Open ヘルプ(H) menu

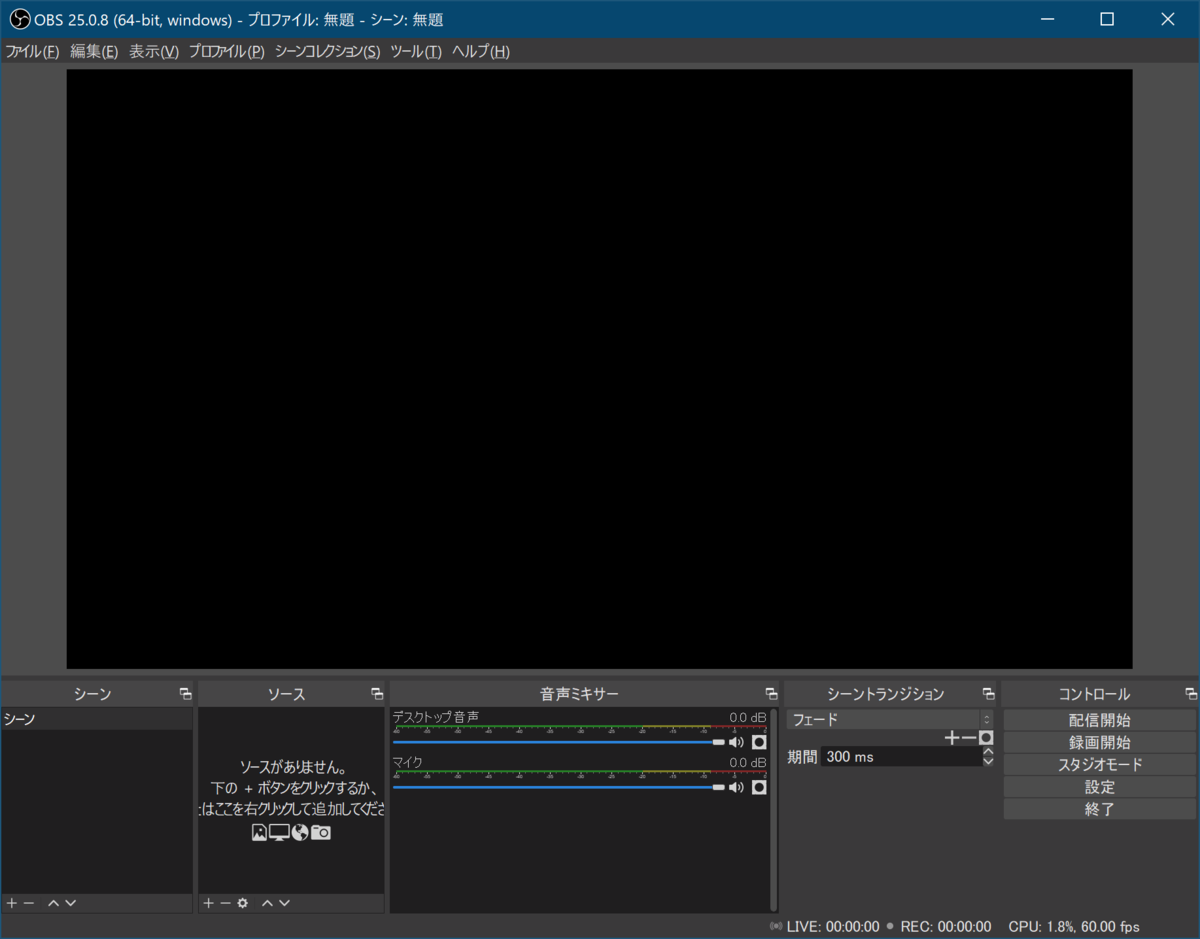click(x=481, y=52)
